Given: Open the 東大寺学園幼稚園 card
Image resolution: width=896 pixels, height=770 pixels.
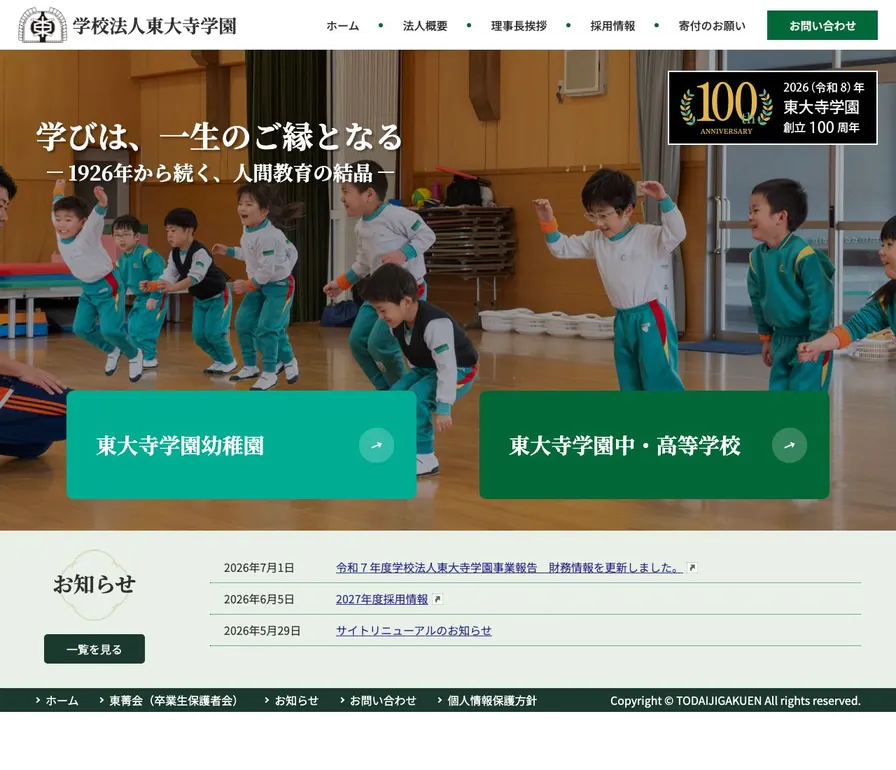Looking at the screenshot, I should point(241,445).
